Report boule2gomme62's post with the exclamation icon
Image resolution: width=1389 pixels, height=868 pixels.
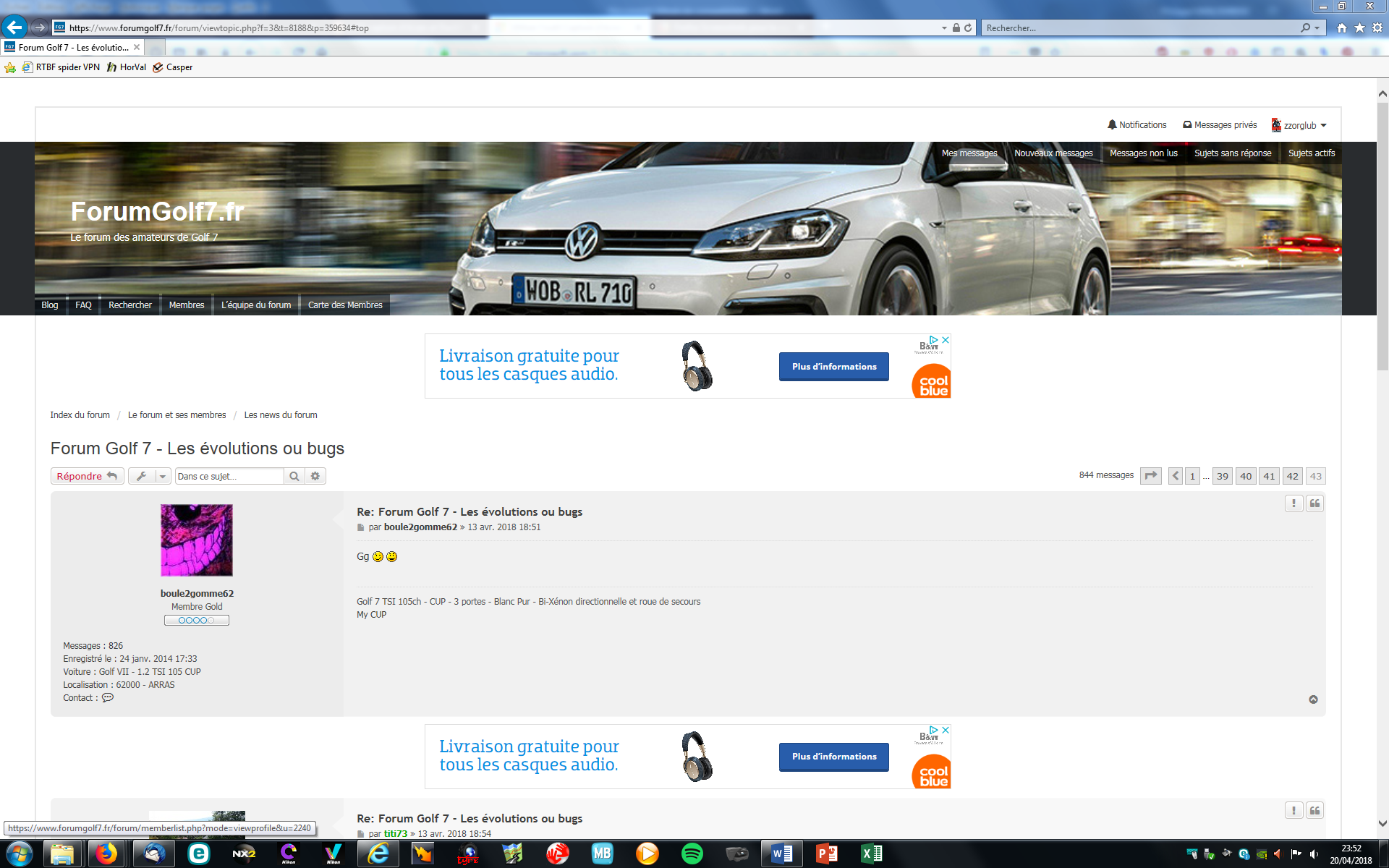click(x=1294, y=503)
